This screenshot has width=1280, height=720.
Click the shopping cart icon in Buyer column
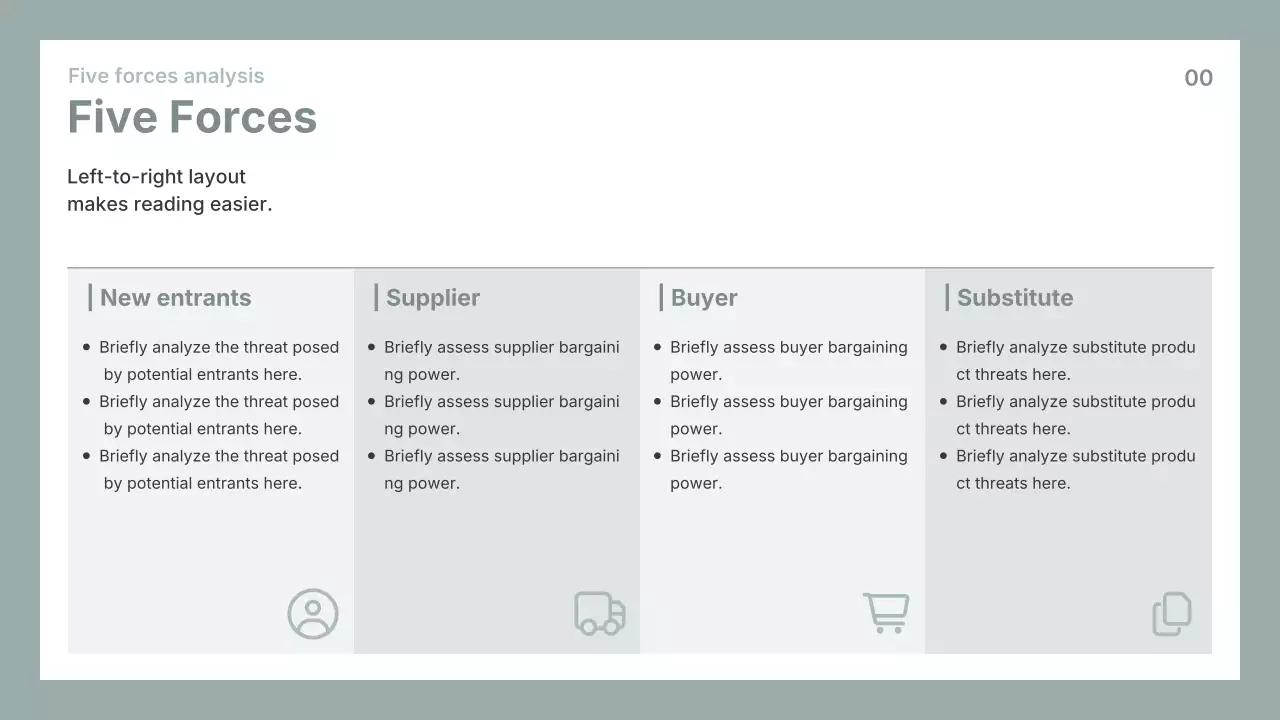point(886,613)
